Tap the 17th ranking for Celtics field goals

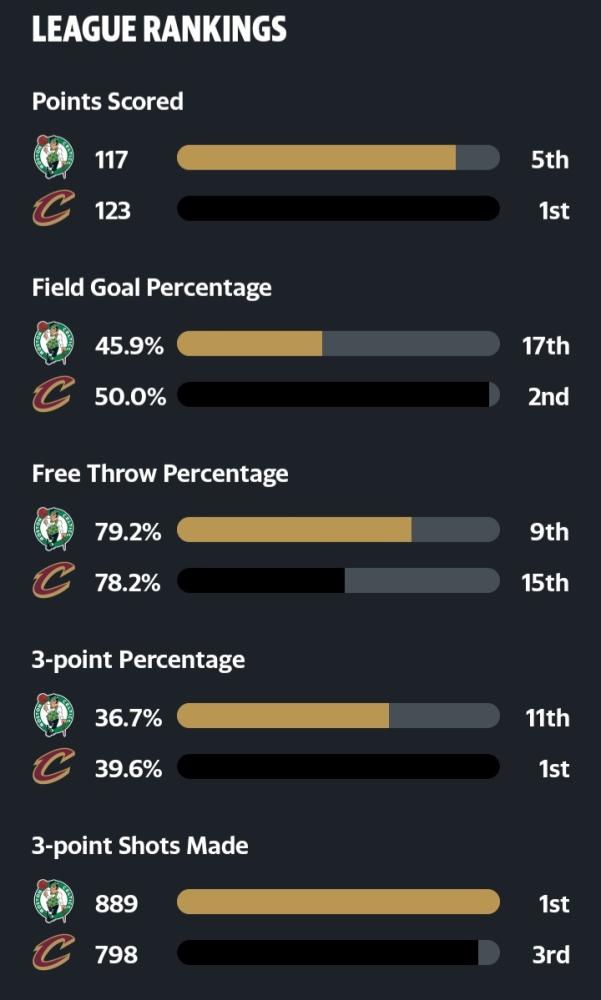click(x=545, y=346)
